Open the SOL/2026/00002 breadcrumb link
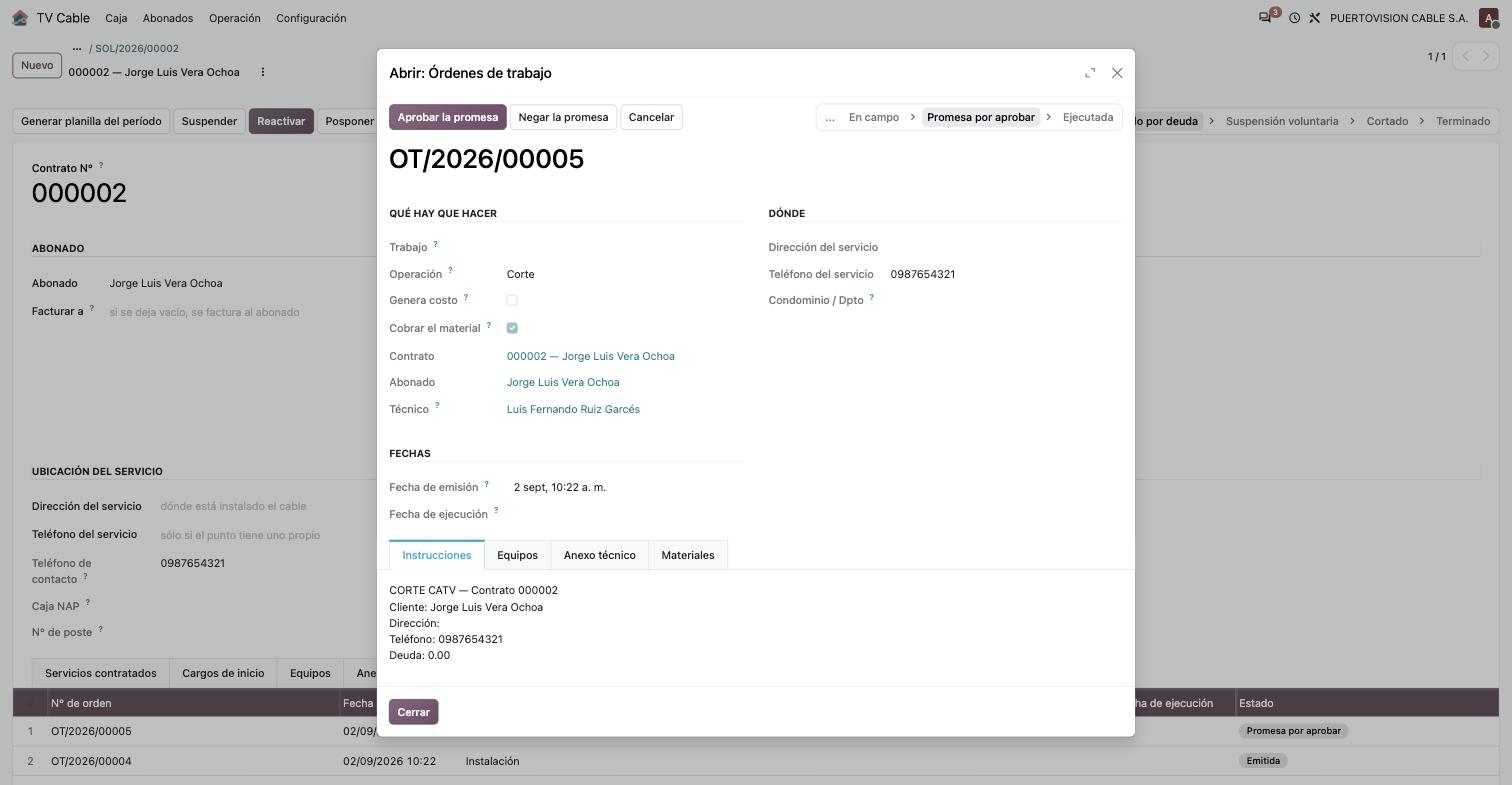1512x785 pixels. click(x=137, y=48)
